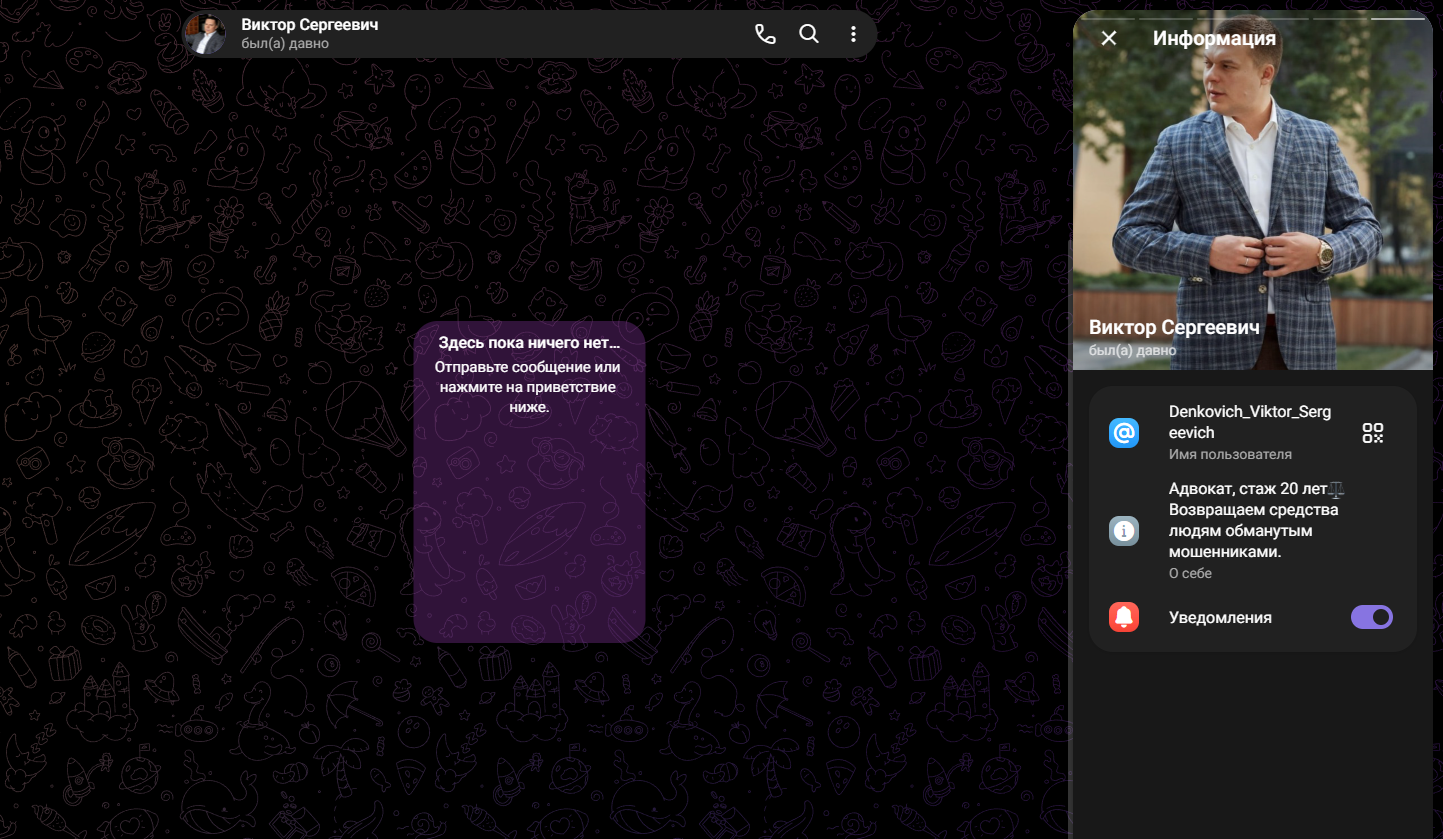Send the greeting sticker from the empty chat card
The height and width of the screenshot is (839, 1443).
[529, 525]
